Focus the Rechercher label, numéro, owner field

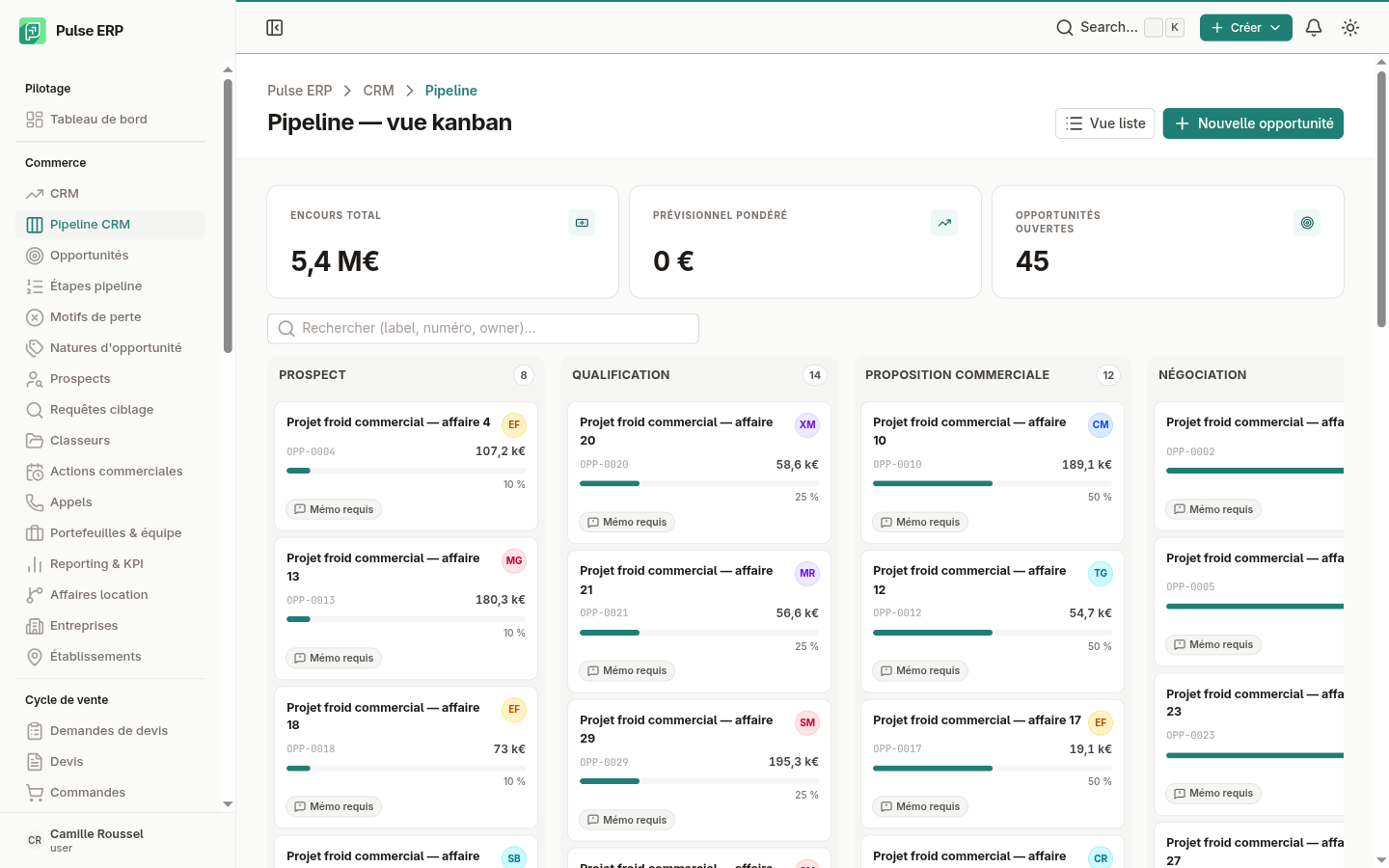483,329
